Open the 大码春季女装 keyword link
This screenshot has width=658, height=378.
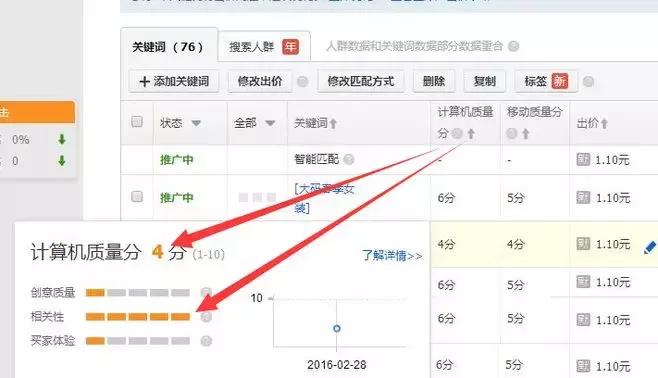pyautogui.click(x=324, y=198)
